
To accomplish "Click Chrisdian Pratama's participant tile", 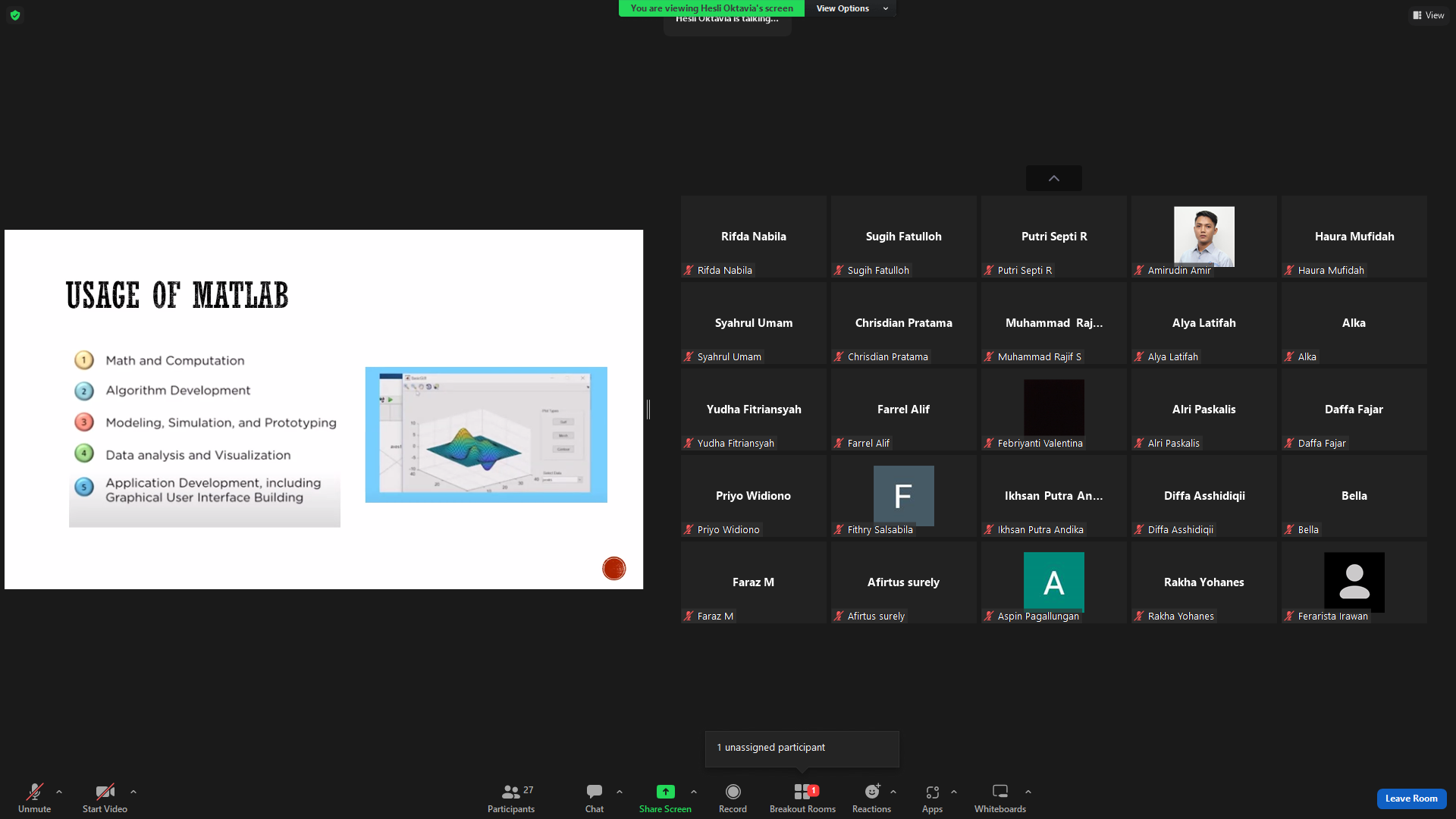I will point(904,323).
